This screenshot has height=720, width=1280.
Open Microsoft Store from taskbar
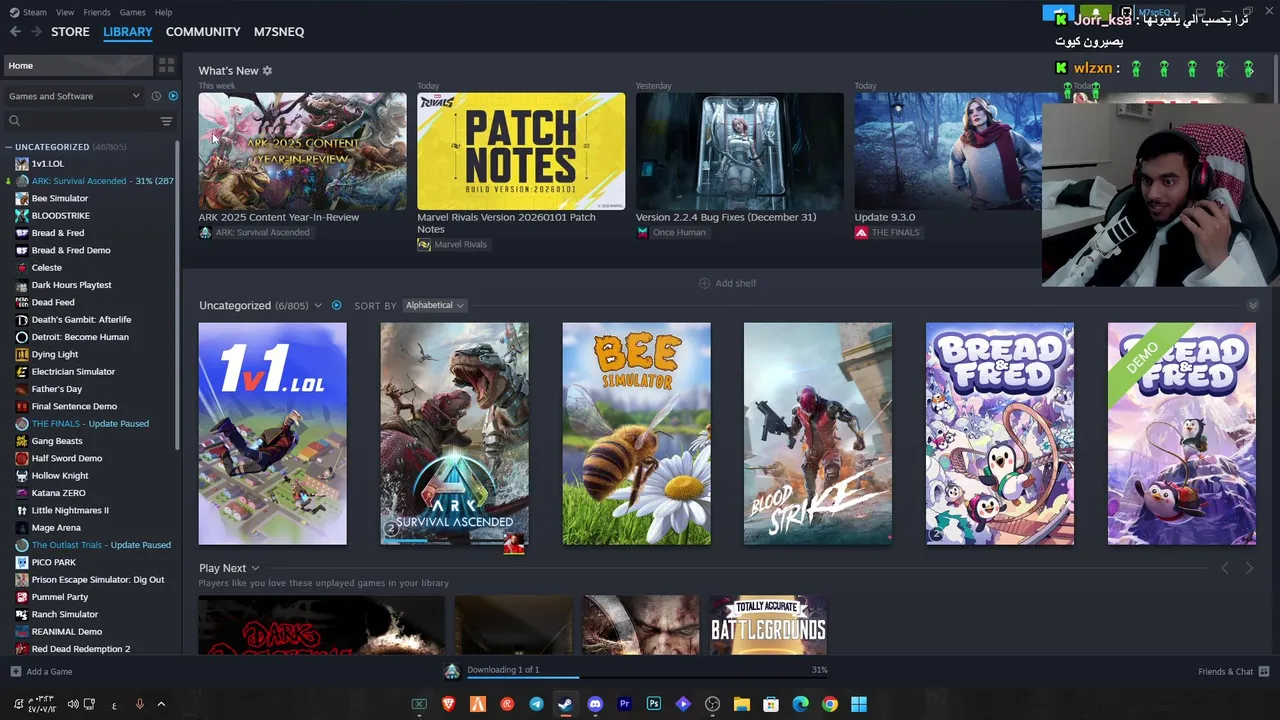(x=771, y=704)
